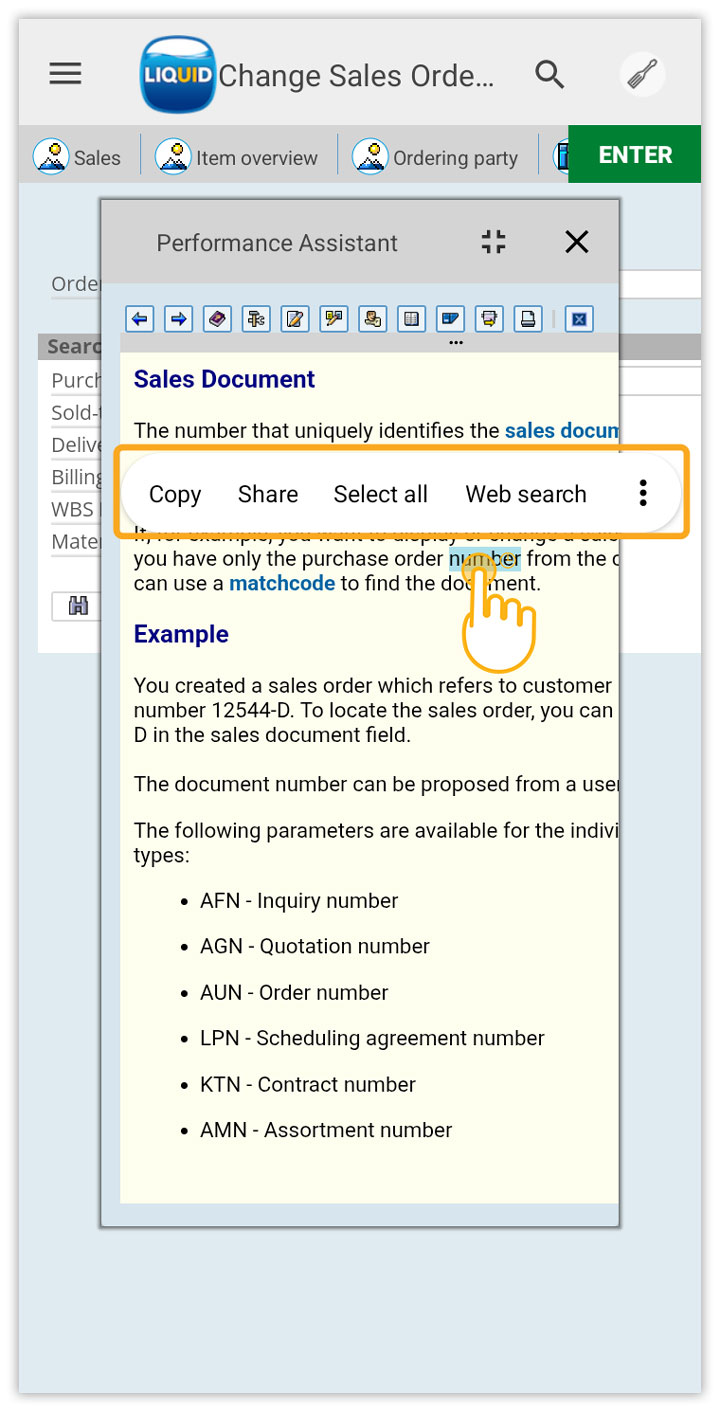Follow the 'sales docum' hyperlink
Viewport: 720px width, 1412px height.
point(562,431)
